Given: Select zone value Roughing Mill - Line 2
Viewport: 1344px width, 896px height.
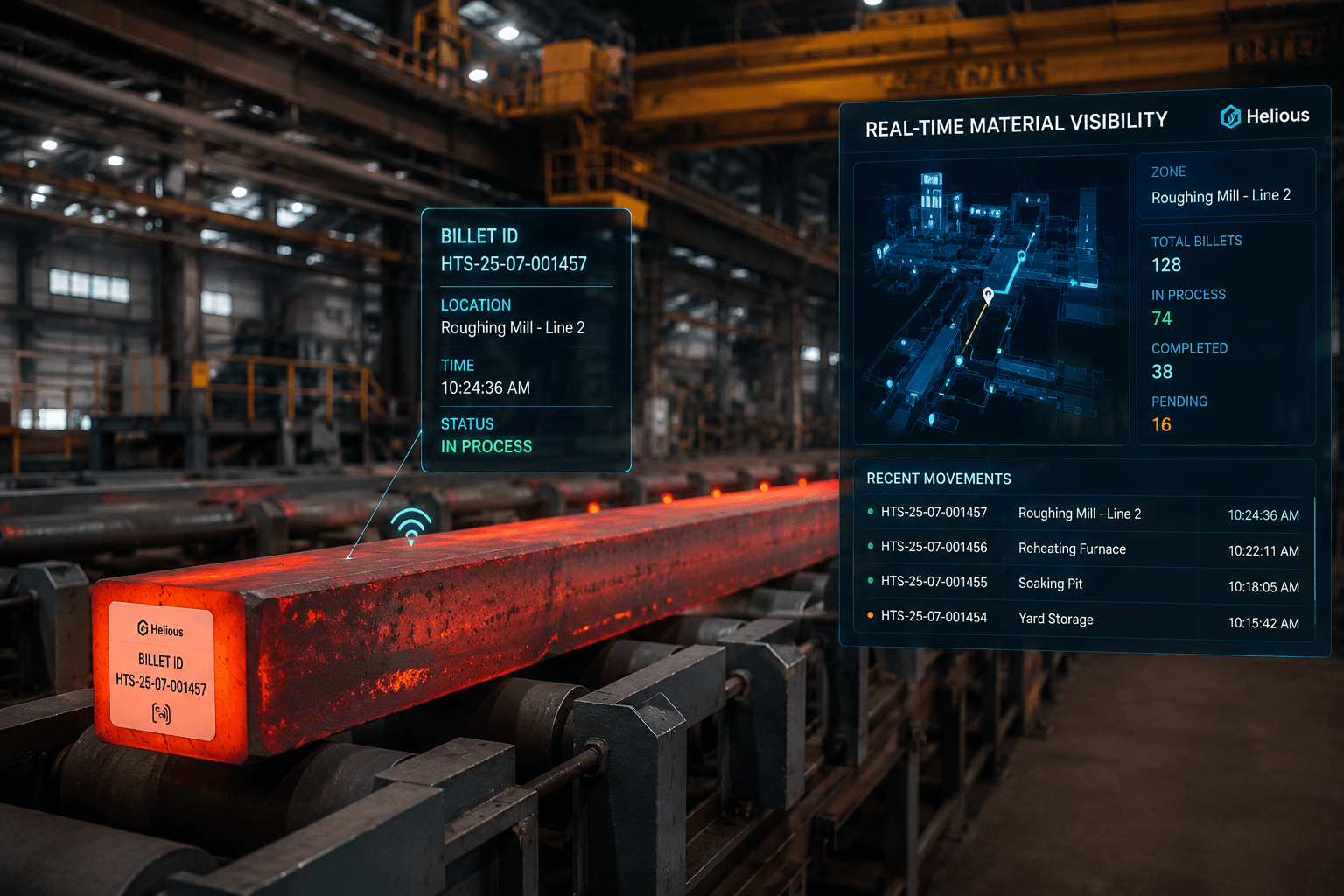Looking at the screenshot, I should [x=1221, y=196].
